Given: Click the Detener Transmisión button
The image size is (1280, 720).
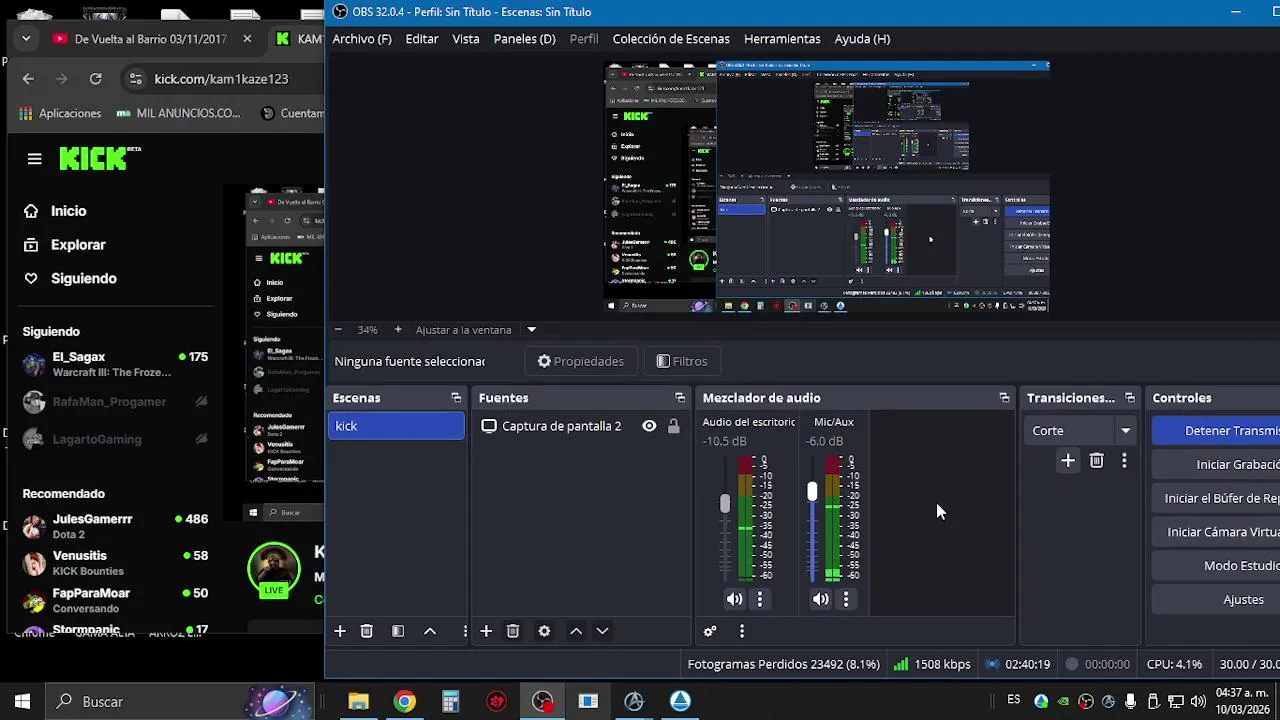Looking at the screenshot, I should pos(1216,430).
